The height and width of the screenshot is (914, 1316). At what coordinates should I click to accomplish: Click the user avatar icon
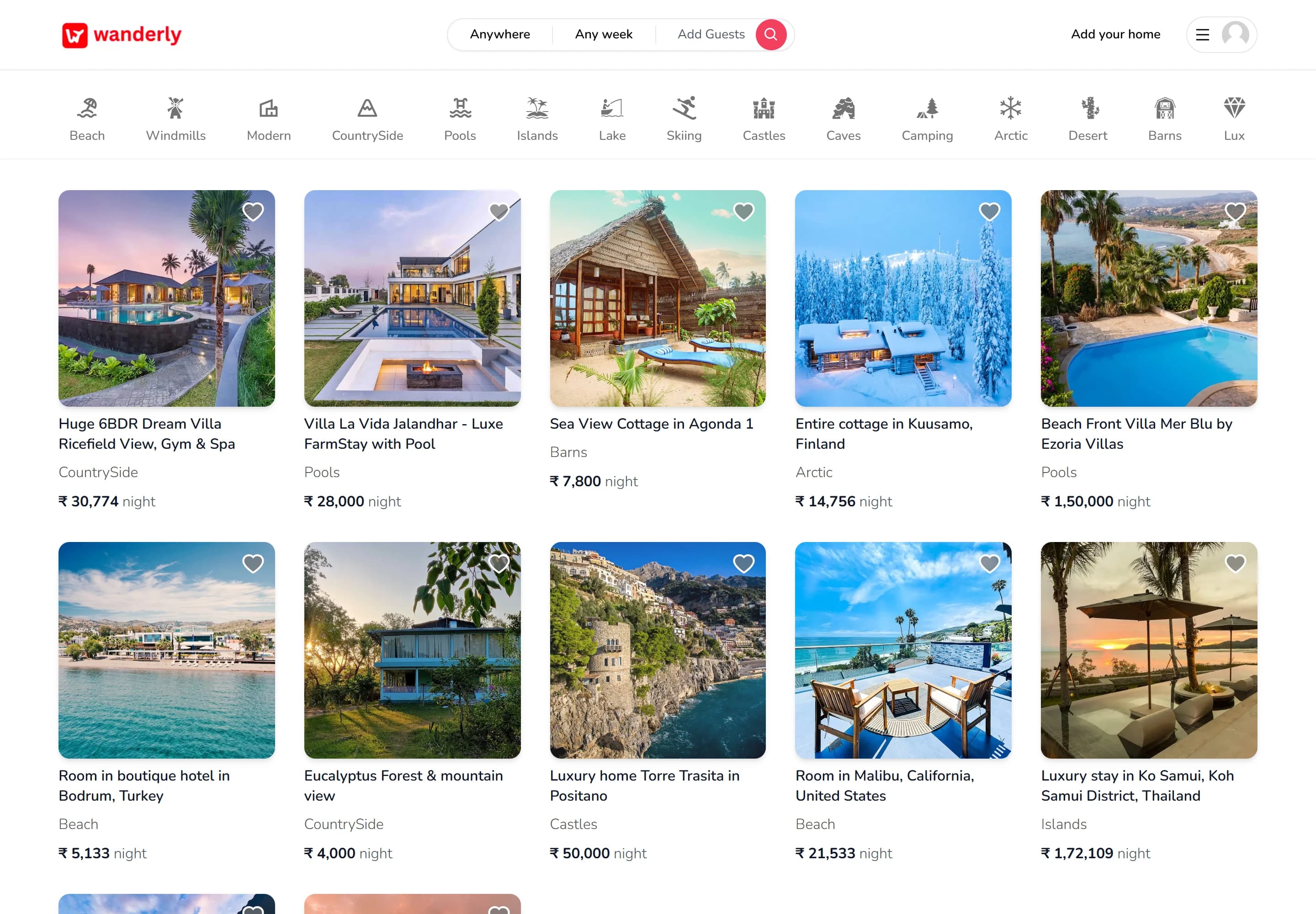(x=1235, y=34)
